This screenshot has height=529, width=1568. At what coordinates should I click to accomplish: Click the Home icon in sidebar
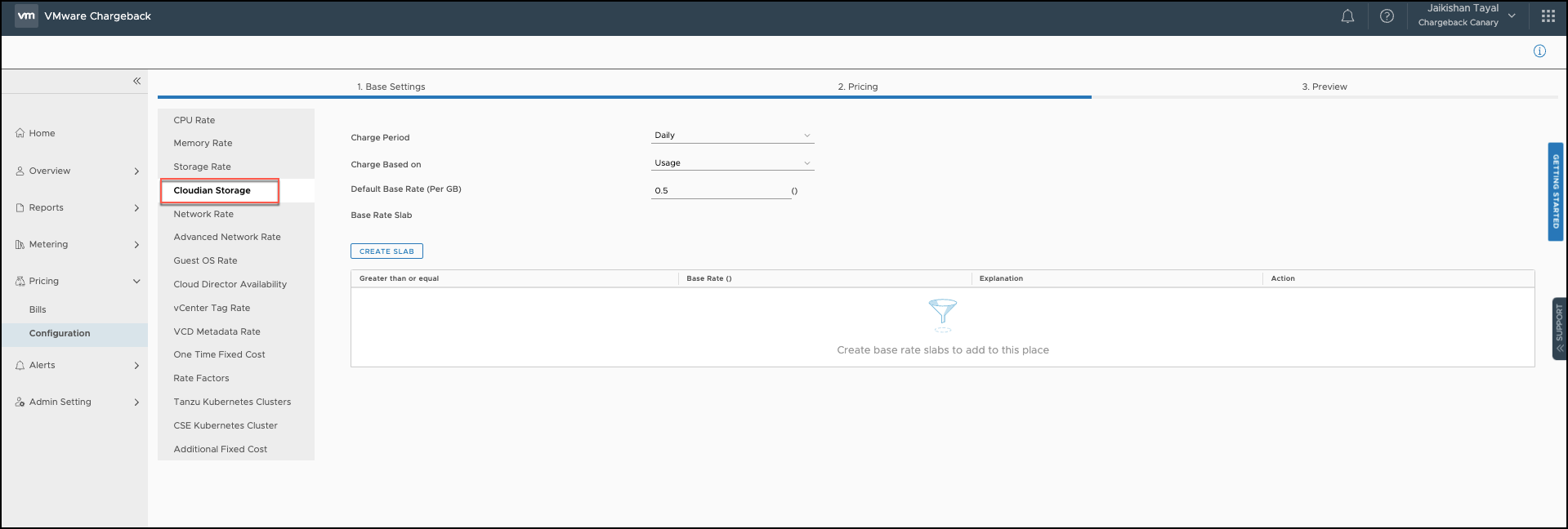[20, 133]
